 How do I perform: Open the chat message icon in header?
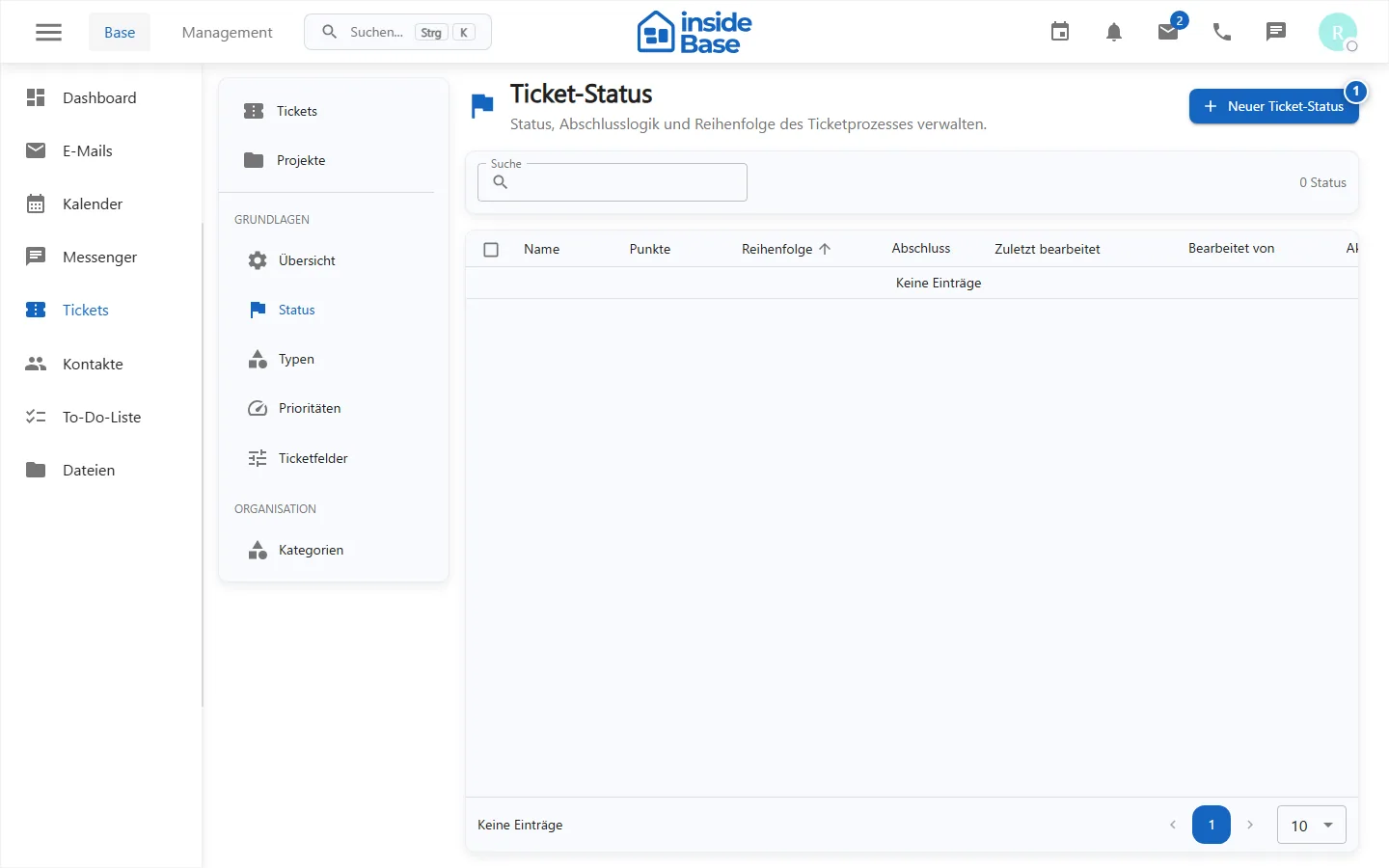point(1276,32)
